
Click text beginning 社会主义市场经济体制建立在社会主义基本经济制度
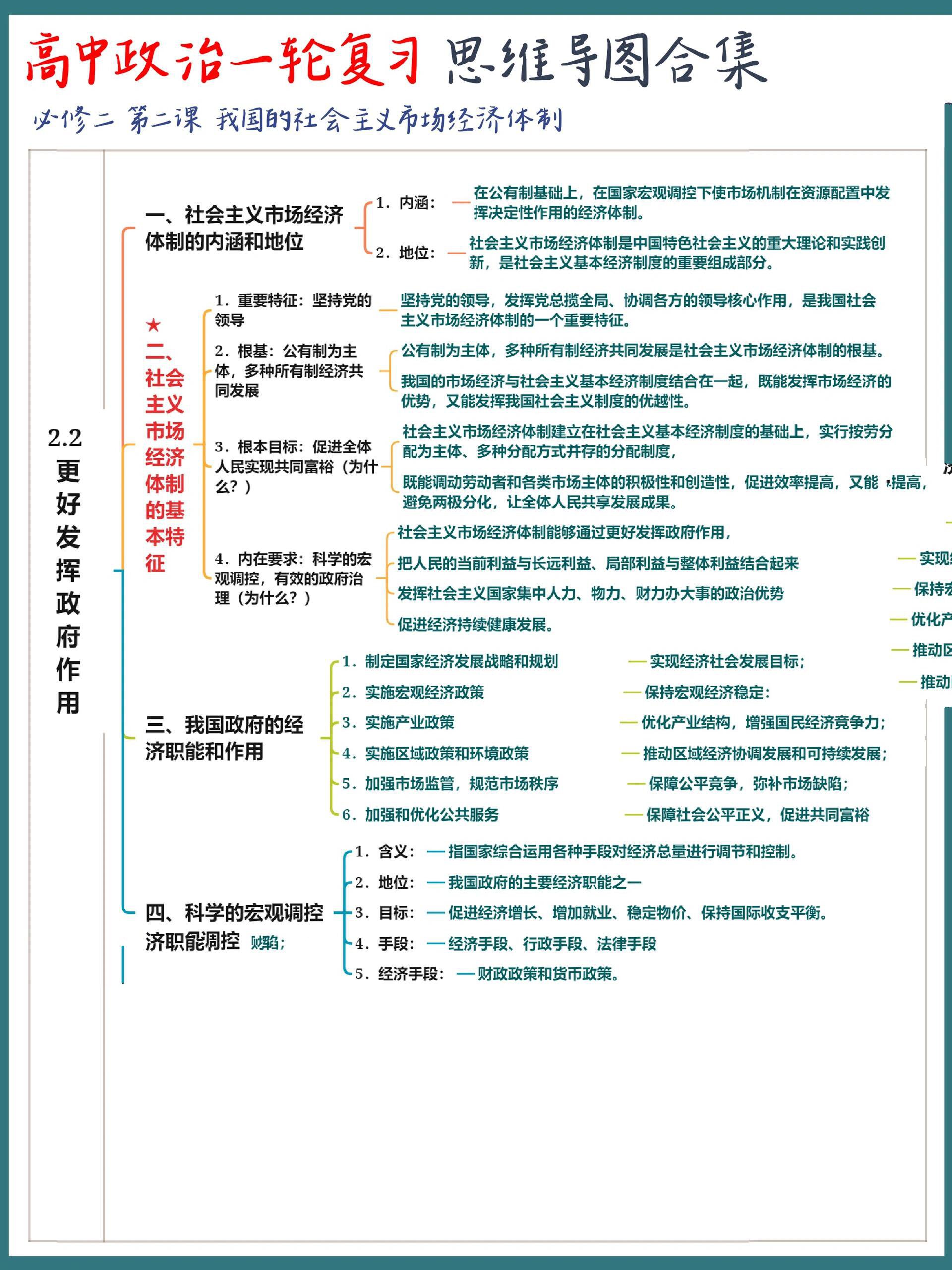(x=648, y=441)
